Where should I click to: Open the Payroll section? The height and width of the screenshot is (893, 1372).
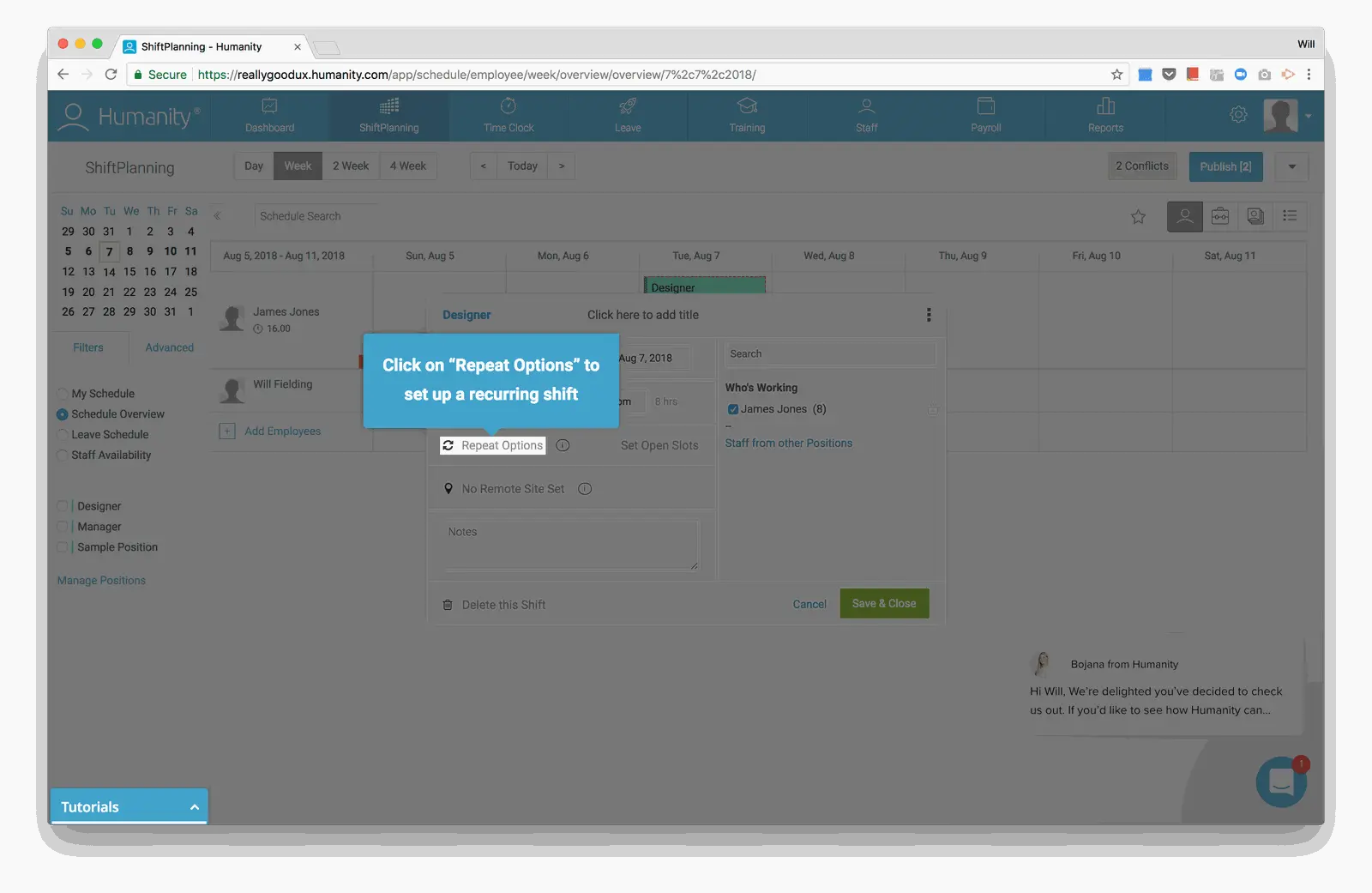[985, 116]
